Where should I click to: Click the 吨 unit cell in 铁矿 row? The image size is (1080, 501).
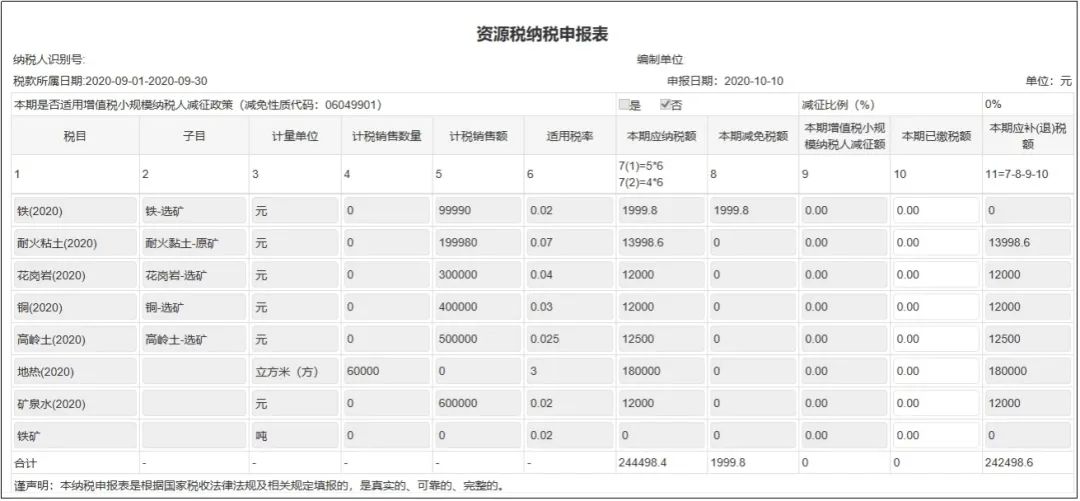[295, 435]
